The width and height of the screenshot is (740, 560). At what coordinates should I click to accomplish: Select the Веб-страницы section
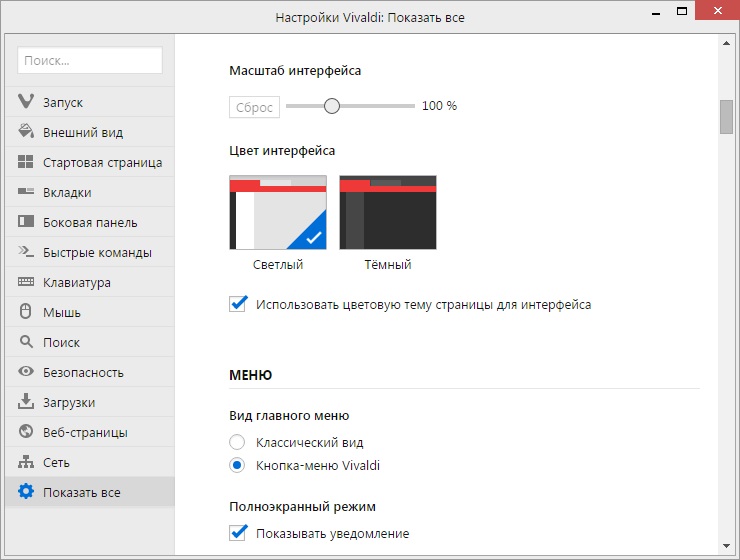pos(90,432)
